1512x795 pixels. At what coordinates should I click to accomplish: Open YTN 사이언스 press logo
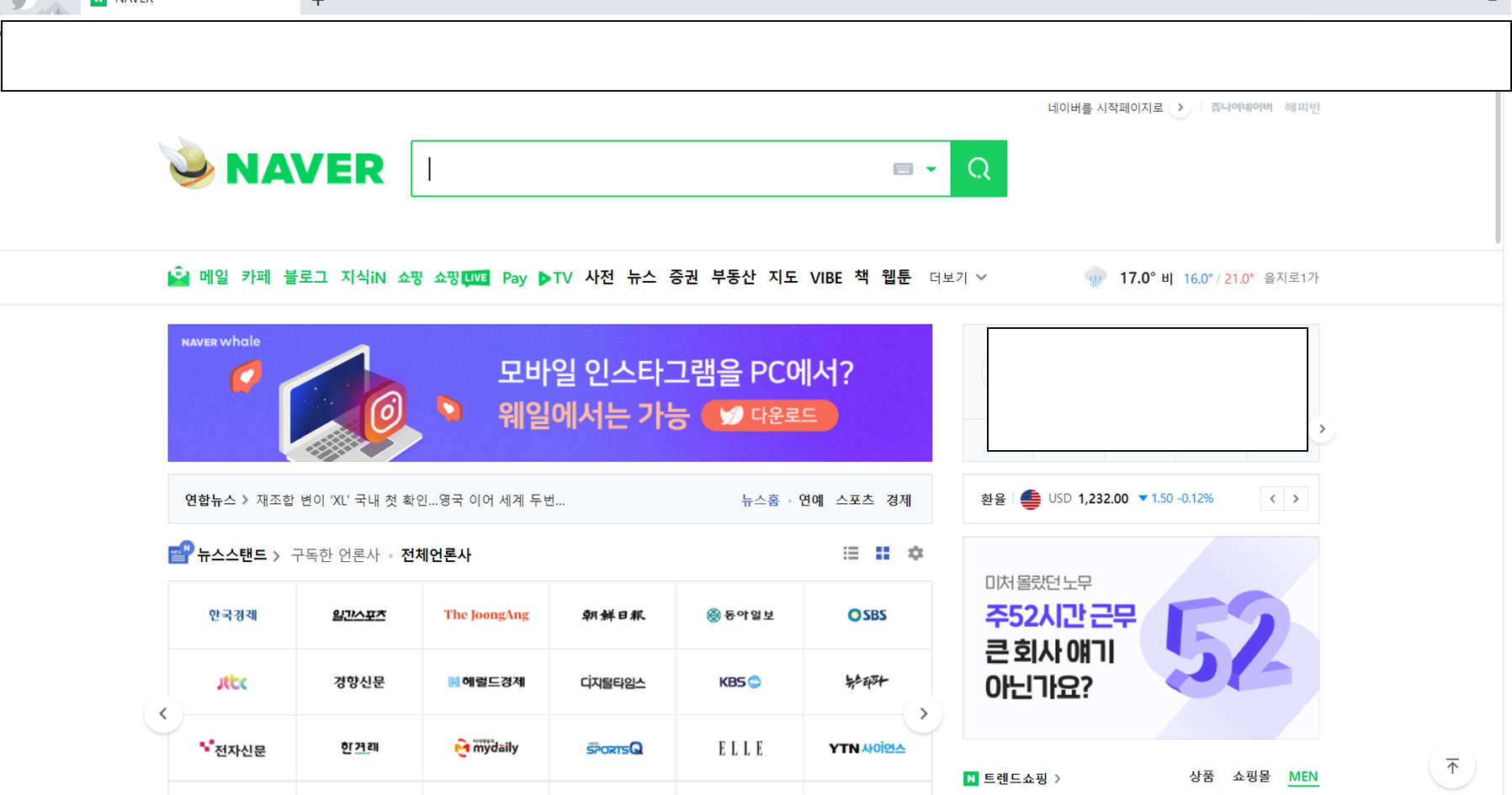tap(867, 748)
